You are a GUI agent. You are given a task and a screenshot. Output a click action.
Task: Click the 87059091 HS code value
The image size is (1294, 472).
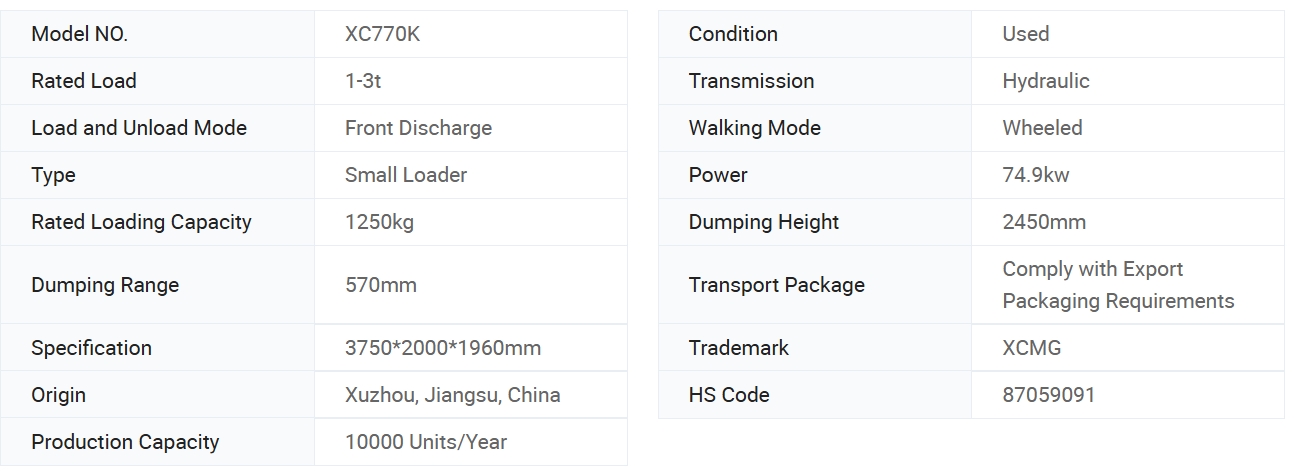[x=1049, y=395]
